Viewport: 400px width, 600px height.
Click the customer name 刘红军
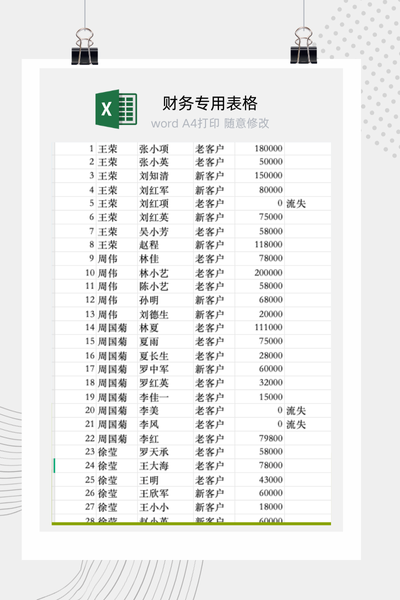click(153, 190)
